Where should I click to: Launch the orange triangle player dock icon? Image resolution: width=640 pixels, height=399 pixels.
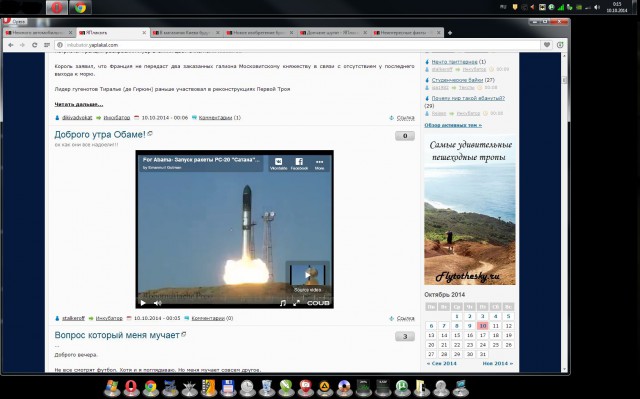[x=325, y=388]
